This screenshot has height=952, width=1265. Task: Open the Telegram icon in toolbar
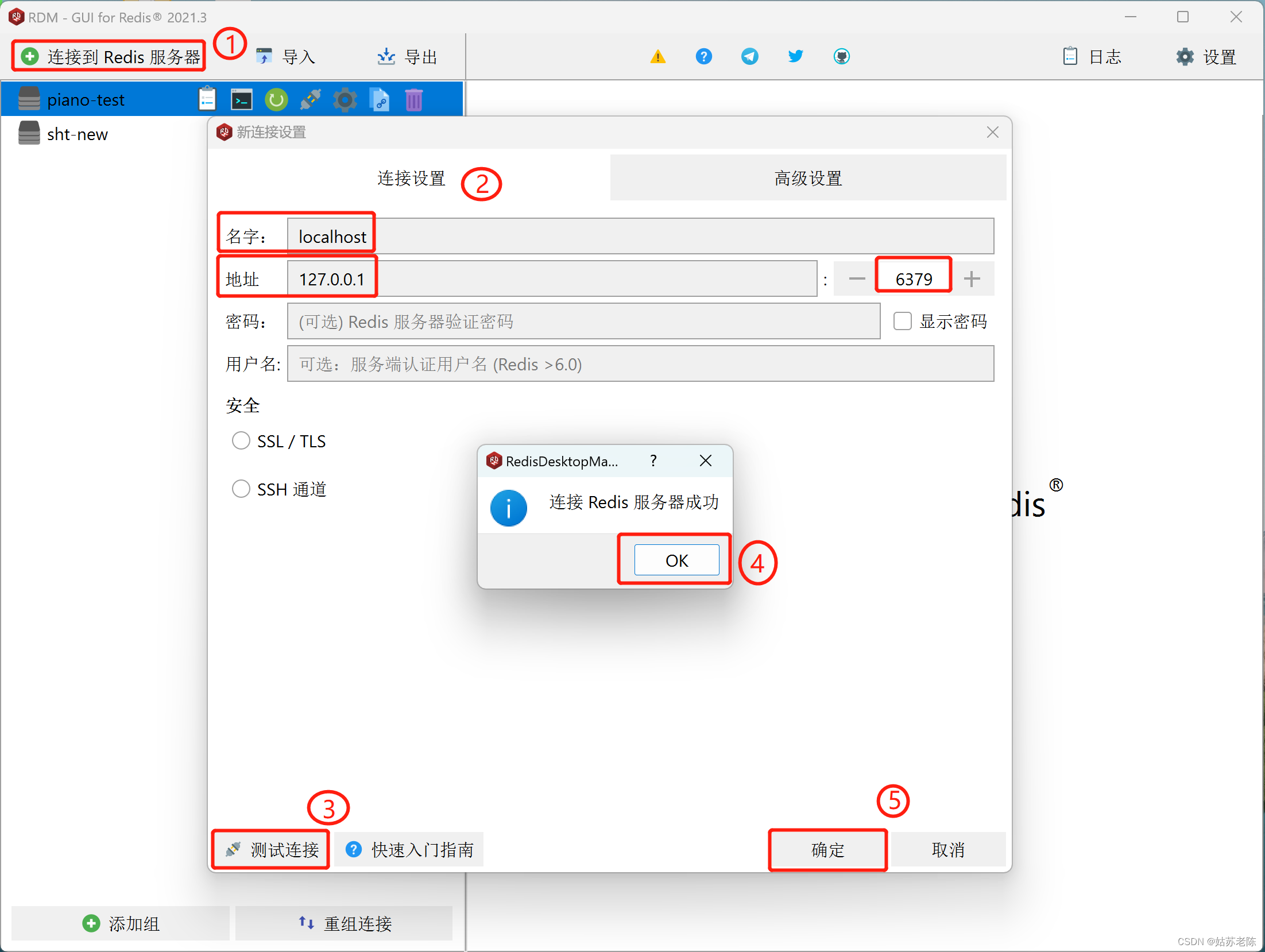click(x=750, y=56)
